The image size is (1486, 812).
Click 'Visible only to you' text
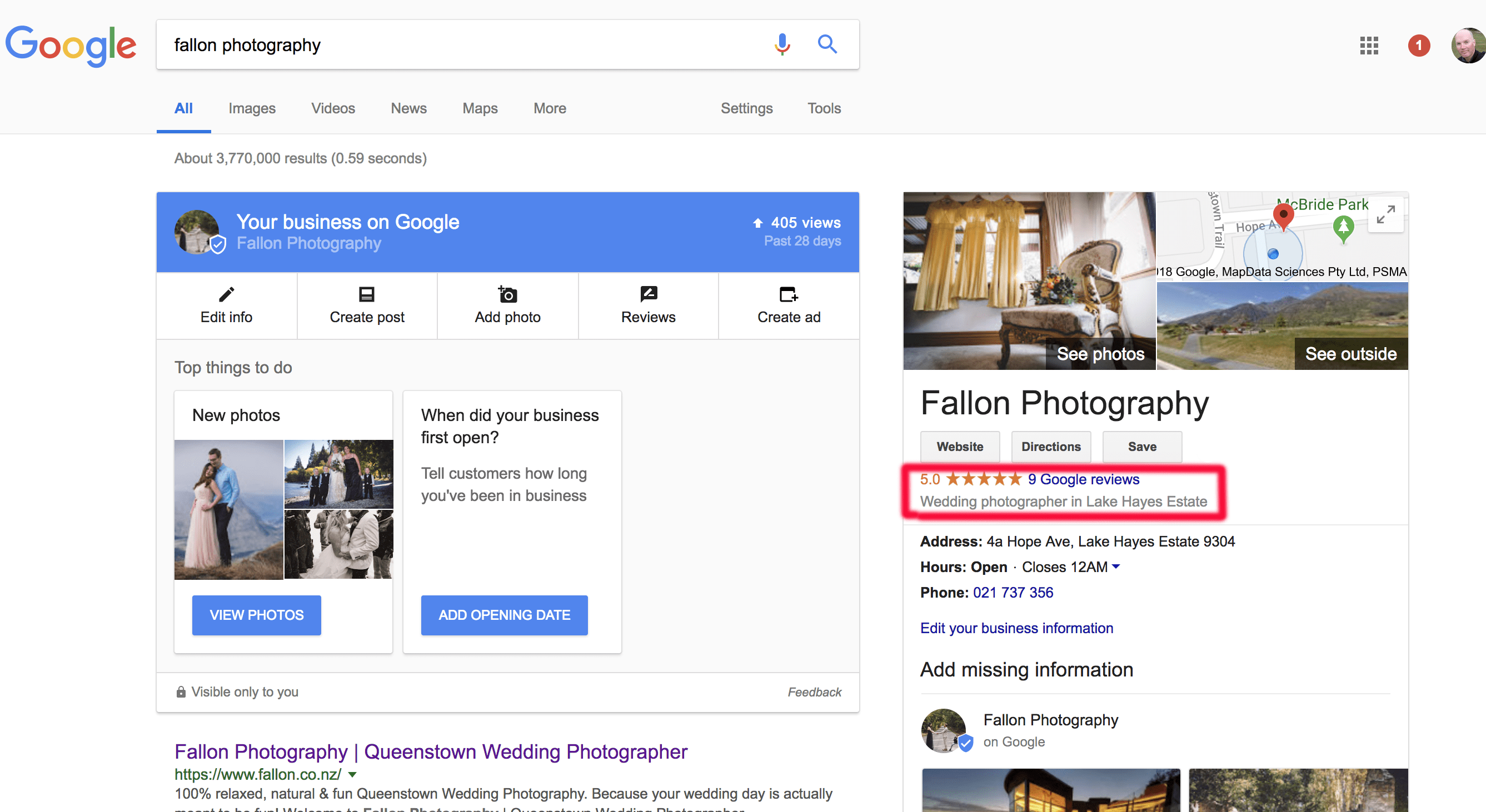[x=245, y=691]
